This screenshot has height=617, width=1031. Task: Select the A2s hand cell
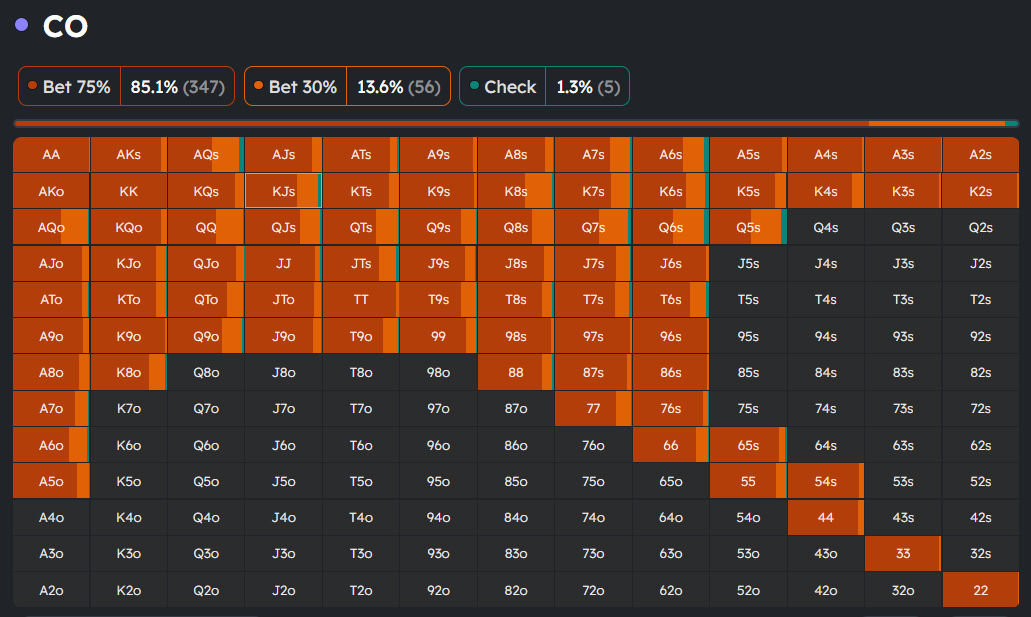point(980,155)
